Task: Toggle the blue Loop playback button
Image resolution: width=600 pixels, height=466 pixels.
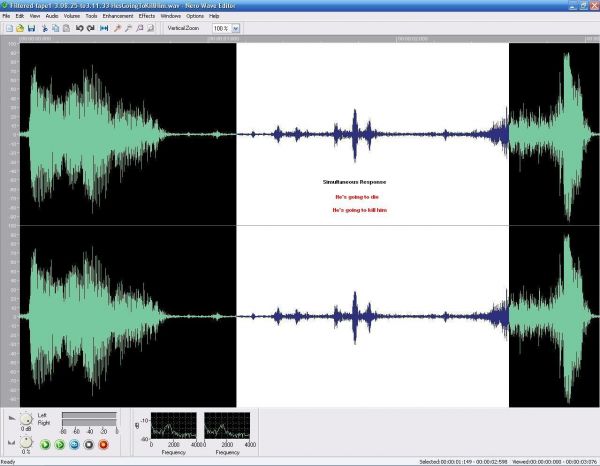Action: 74,443
